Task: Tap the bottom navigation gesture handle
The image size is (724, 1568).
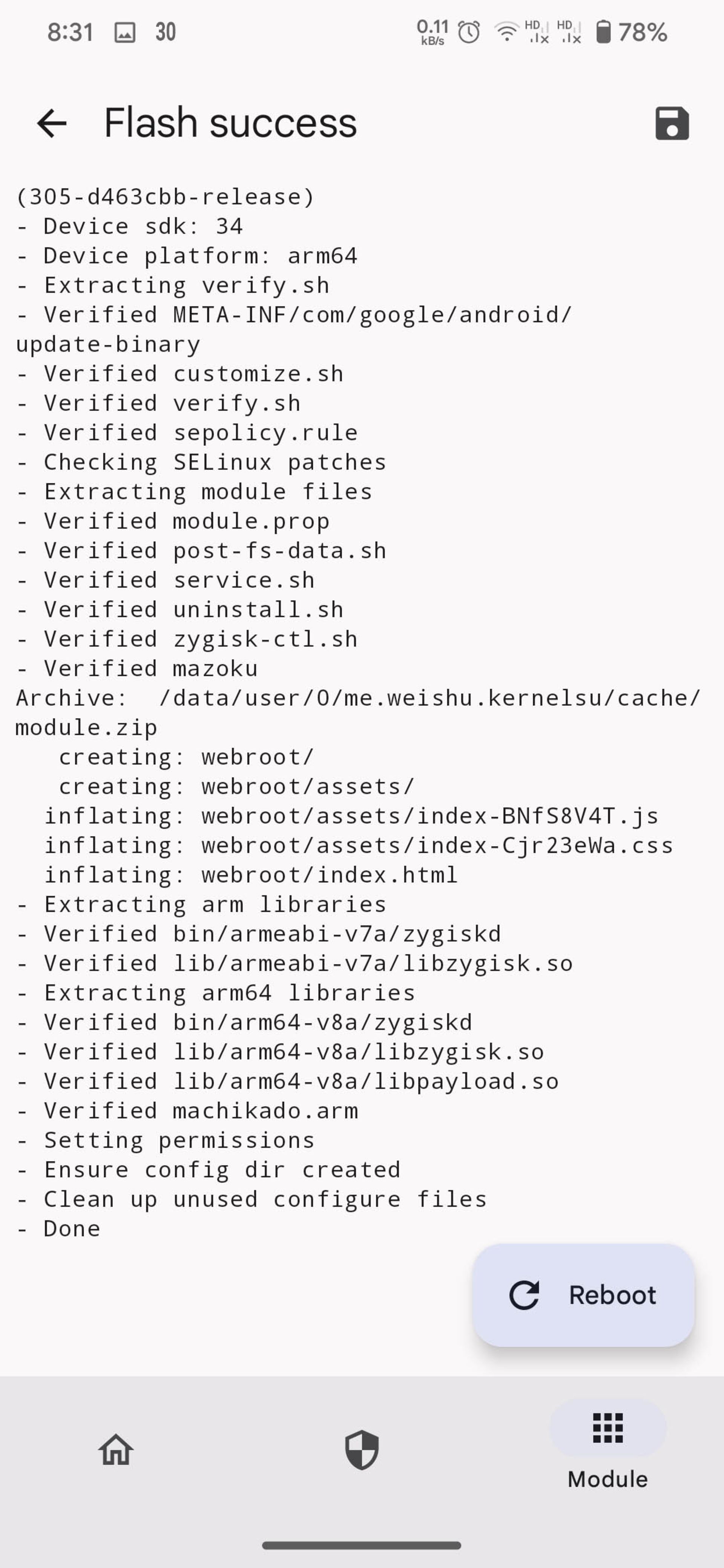Action: [x=362, y=1545]
